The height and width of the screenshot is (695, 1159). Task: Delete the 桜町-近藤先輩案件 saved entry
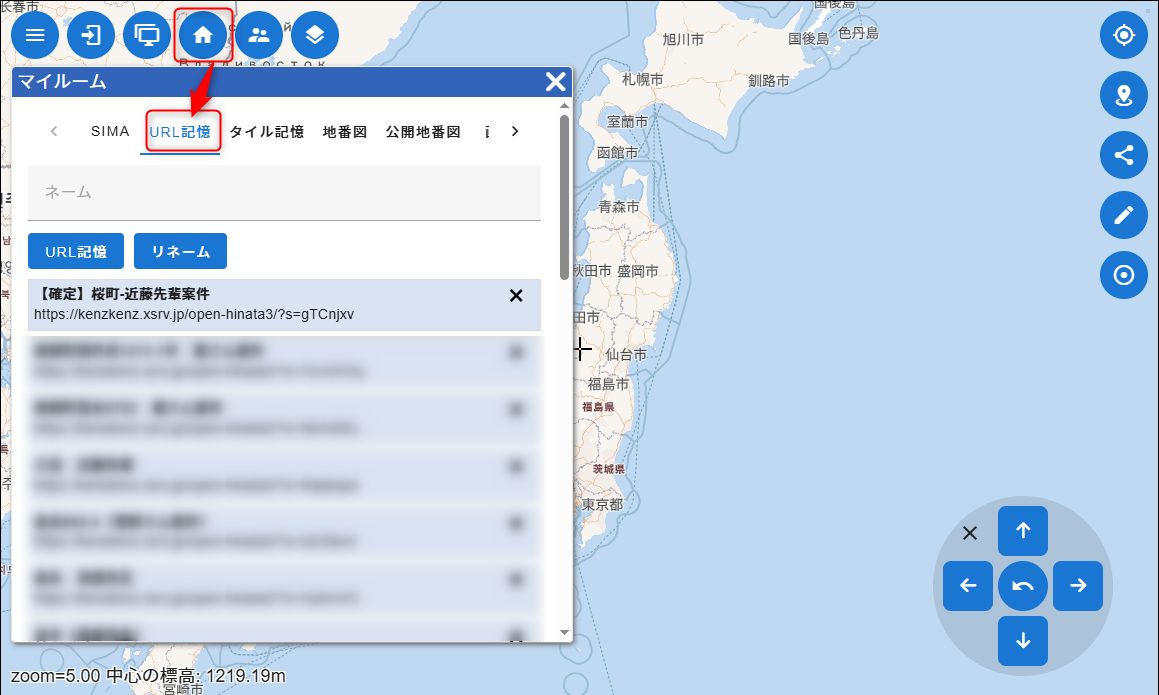[x=516, y=295]
